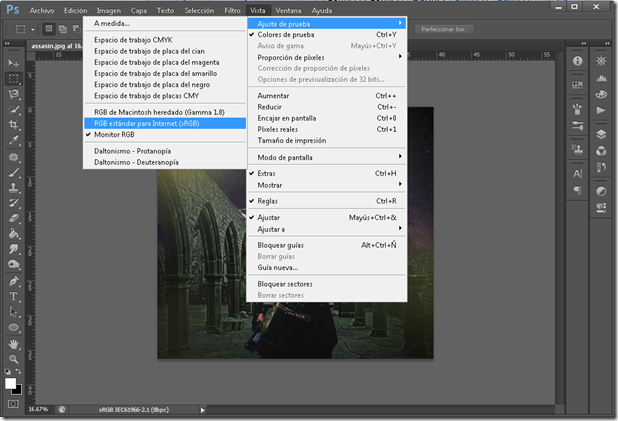
Task: Expand the tools panel double arrow
Action: coord(7,43)
